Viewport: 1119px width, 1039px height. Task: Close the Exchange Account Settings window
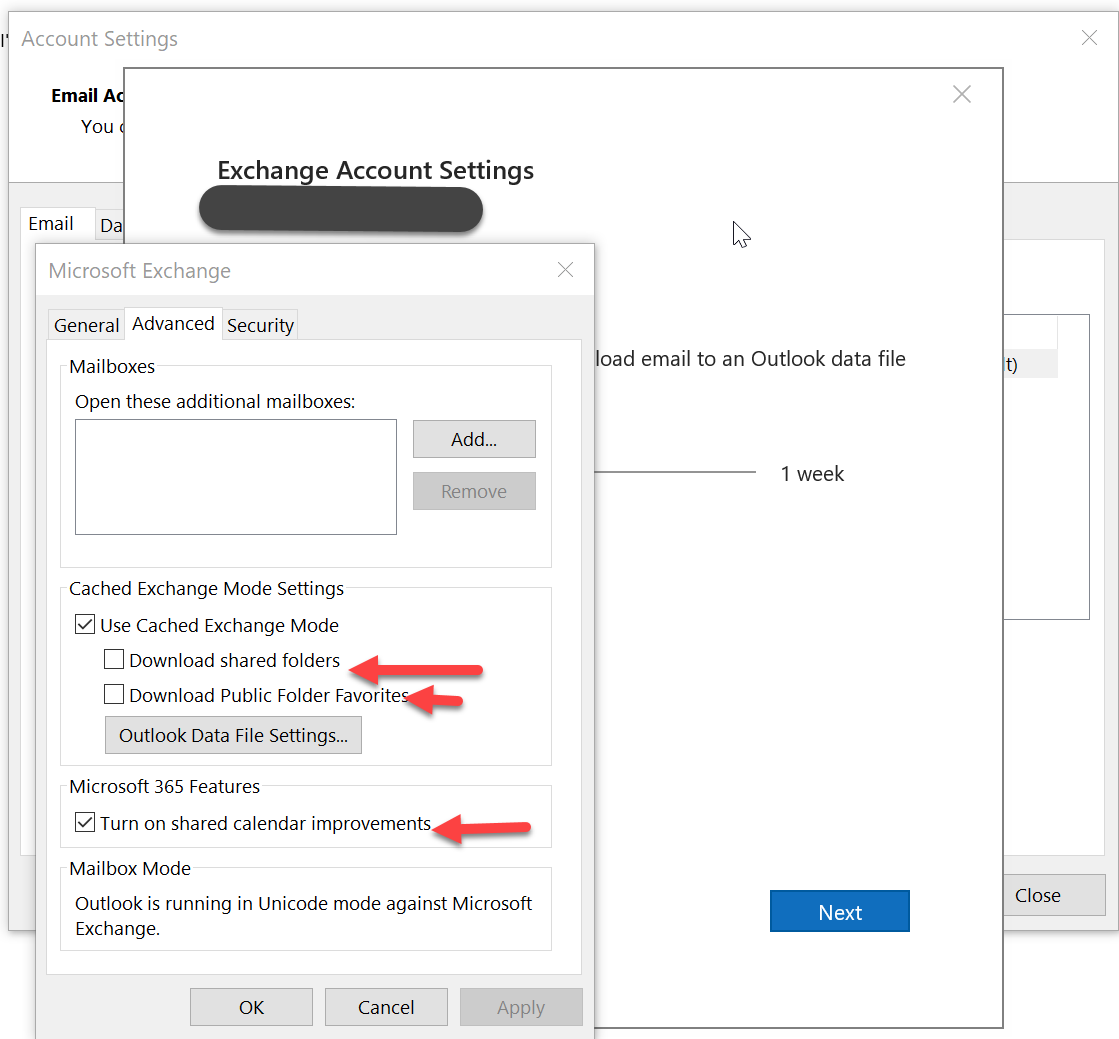(961, 94)
